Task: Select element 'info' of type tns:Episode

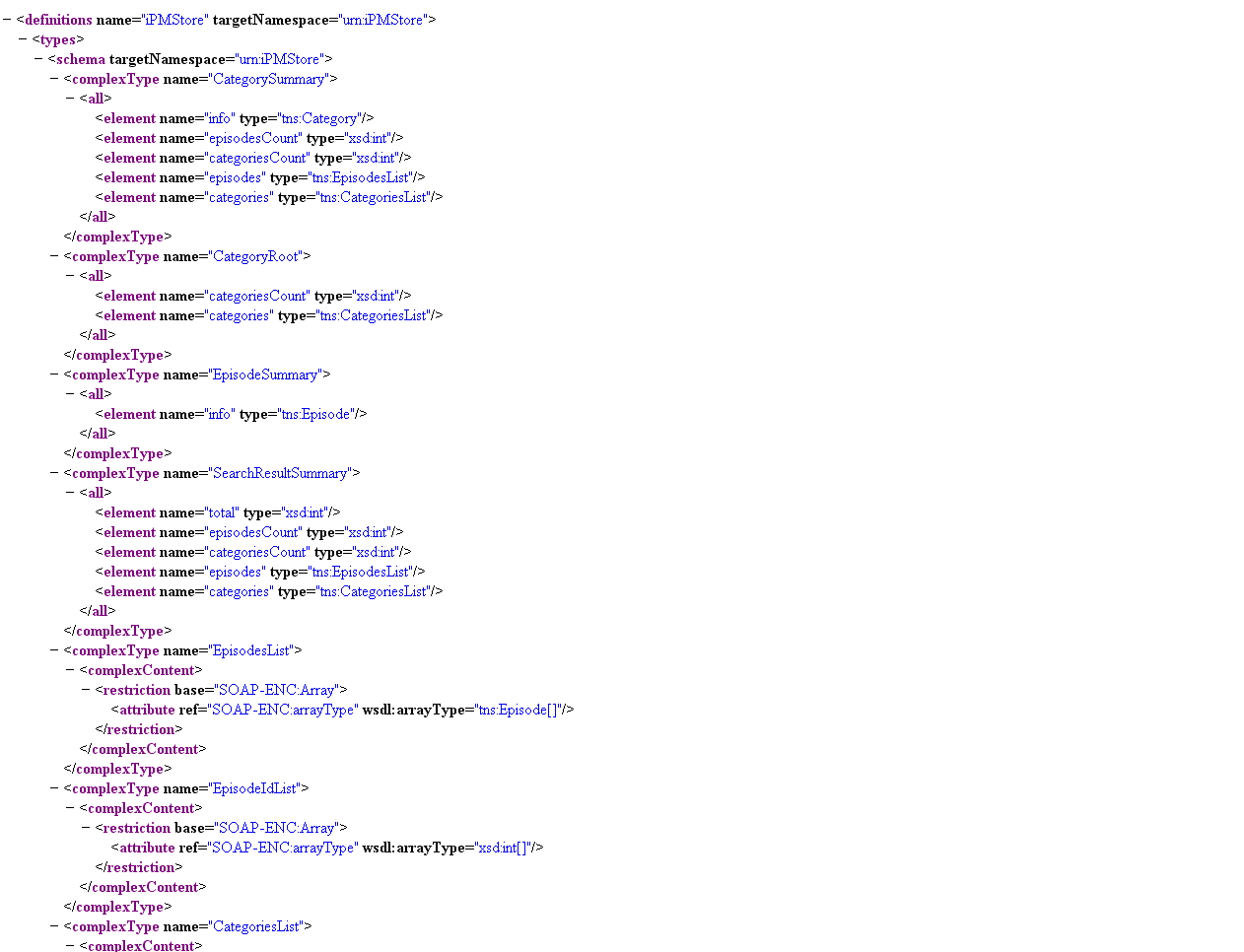Action: pyautogui.click(x=232, y=414)
